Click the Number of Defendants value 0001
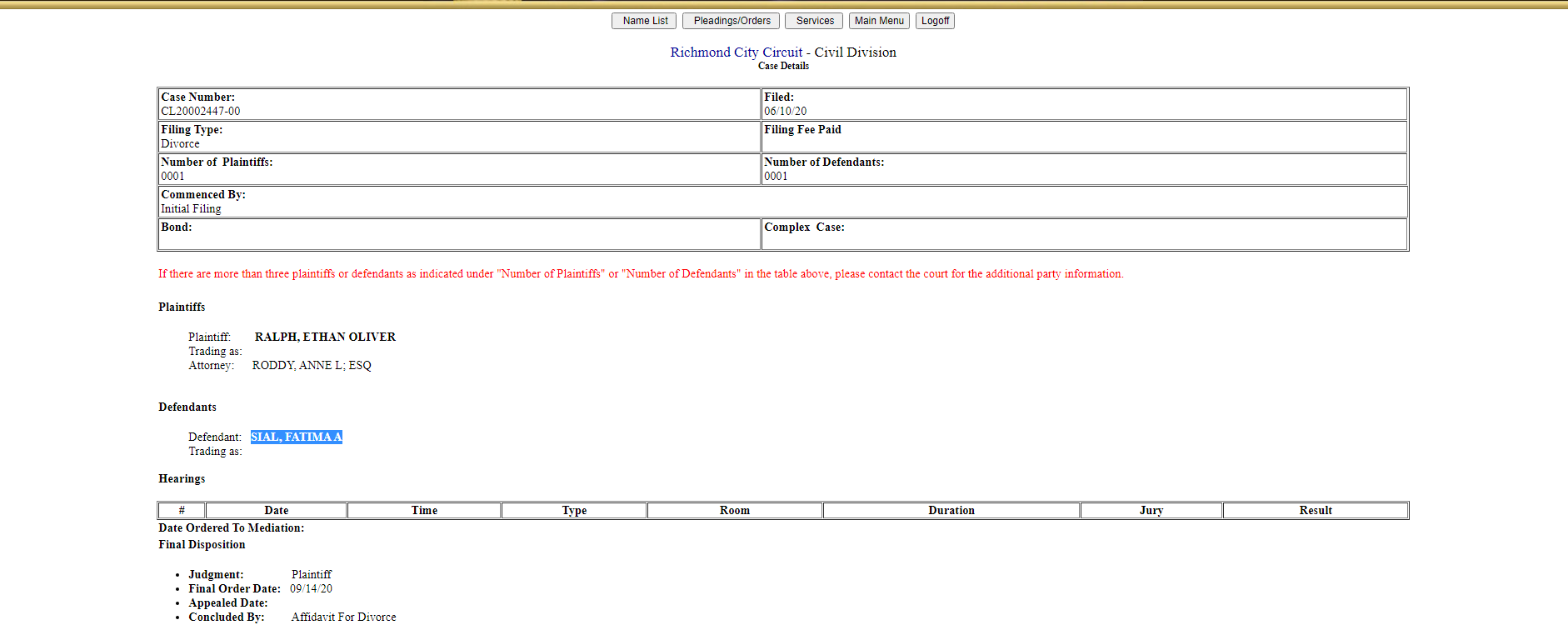1568x635 pixels. click(776, 176)
